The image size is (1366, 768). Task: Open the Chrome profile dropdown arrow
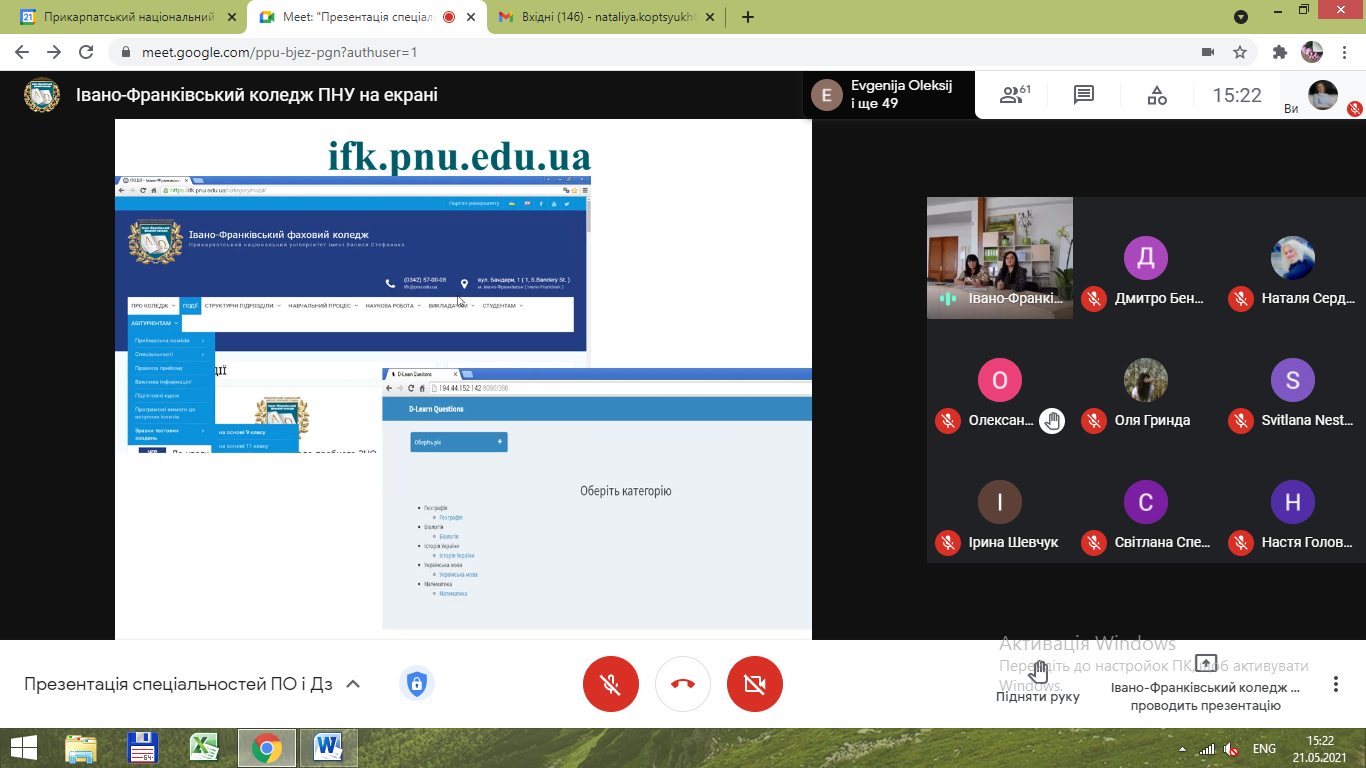click(x=1241, y=17)
